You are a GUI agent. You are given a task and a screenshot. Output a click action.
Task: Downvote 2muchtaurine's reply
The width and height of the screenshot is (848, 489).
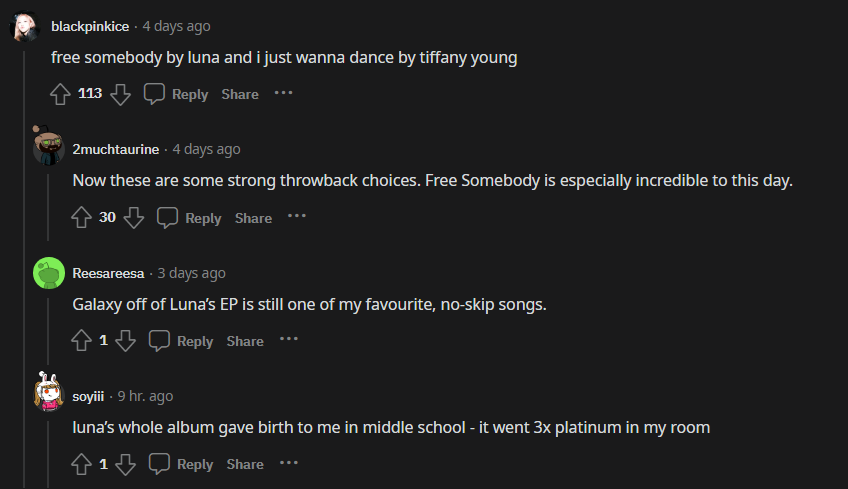pos(134,218)
